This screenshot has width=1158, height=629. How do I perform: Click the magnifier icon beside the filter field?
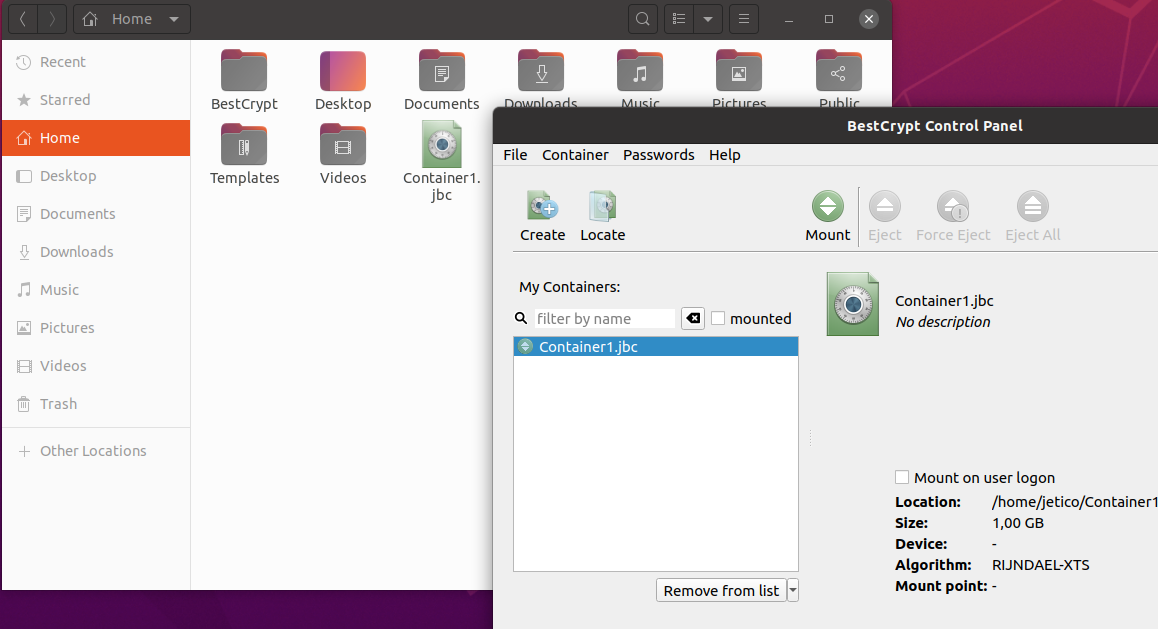click(x=521, y=318)
